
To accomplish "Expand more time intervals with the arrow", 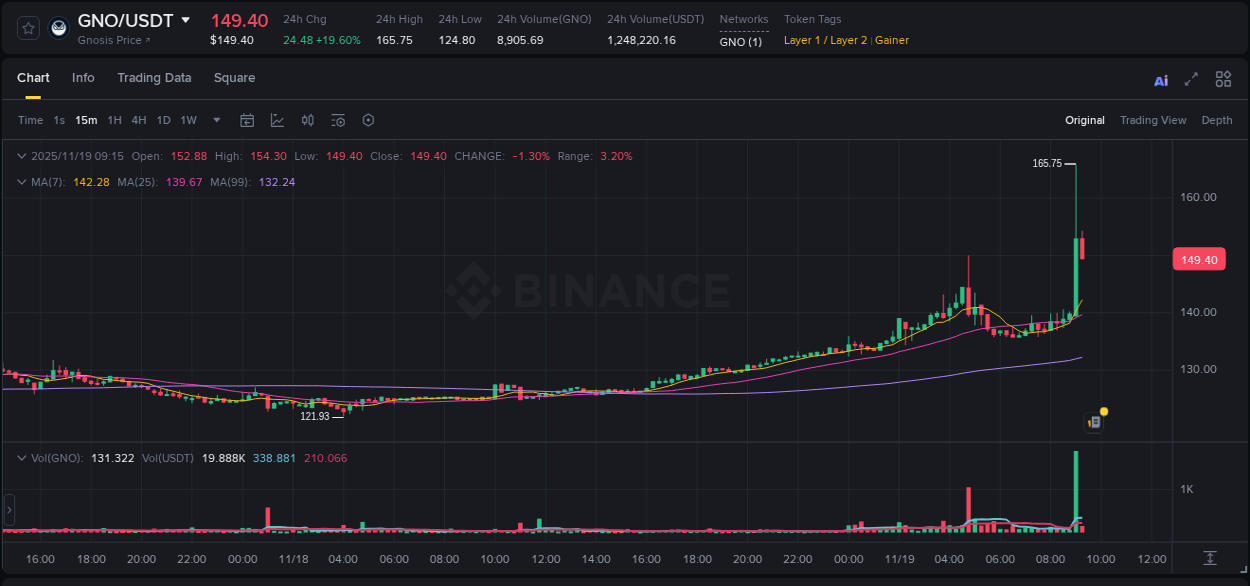I will (215, 120).
